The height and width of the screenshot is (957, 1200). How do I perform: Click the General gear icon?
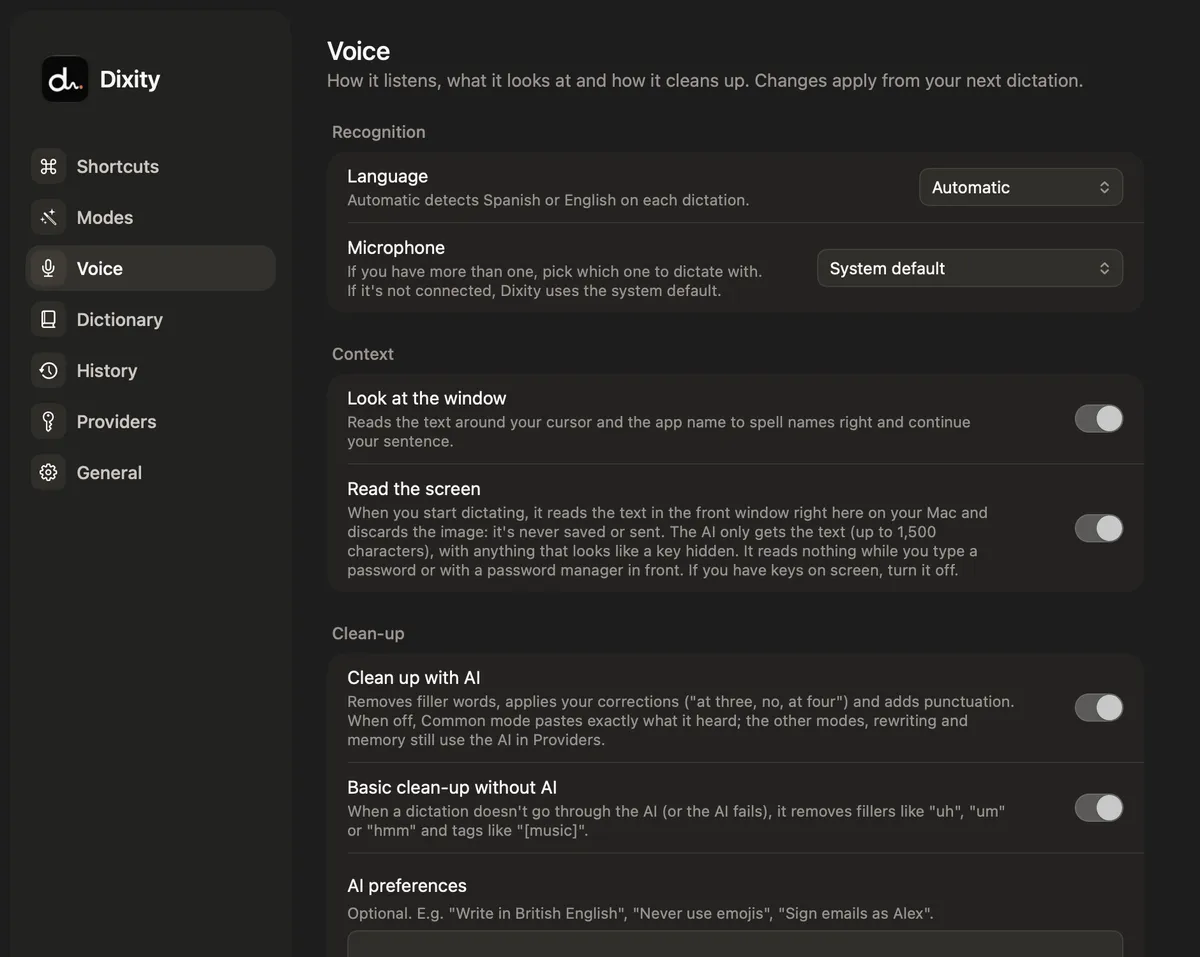(x=48, y=472)
